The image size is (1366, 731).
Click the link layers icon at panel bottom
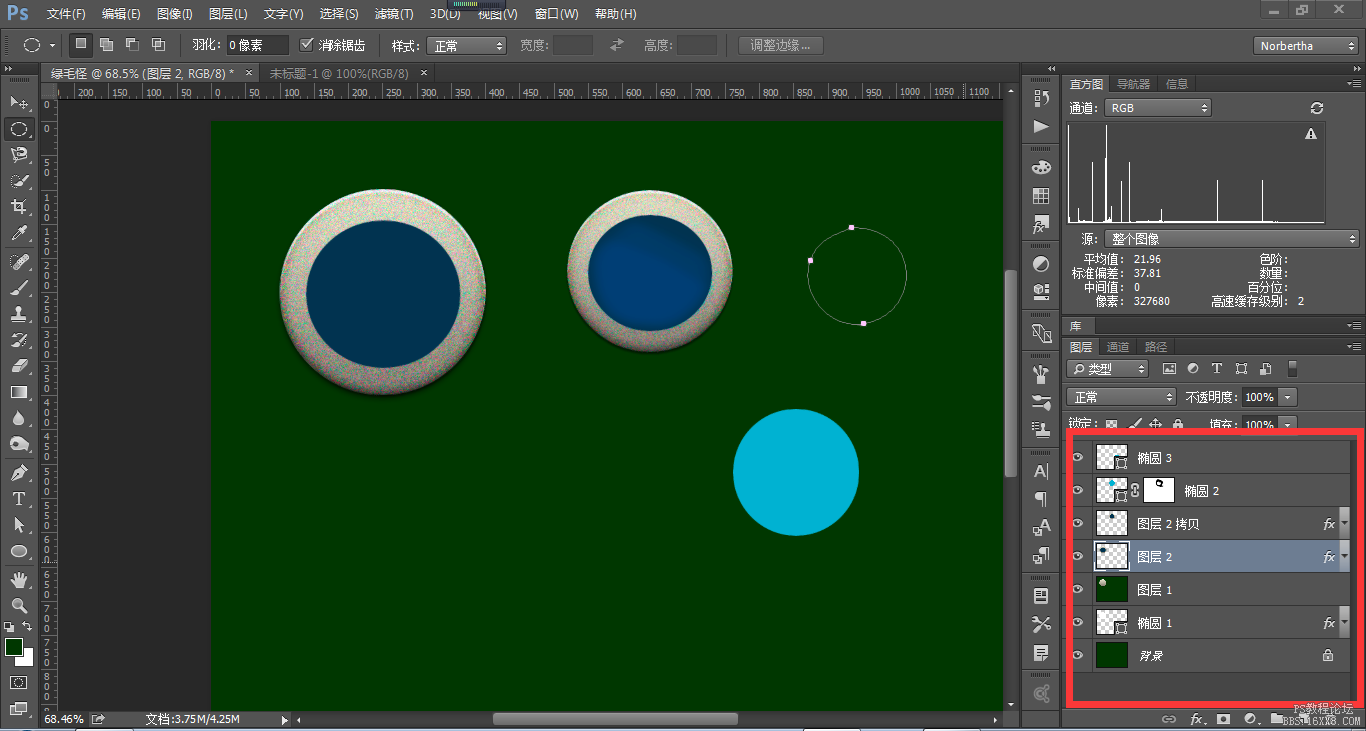tap(1168, 719)
